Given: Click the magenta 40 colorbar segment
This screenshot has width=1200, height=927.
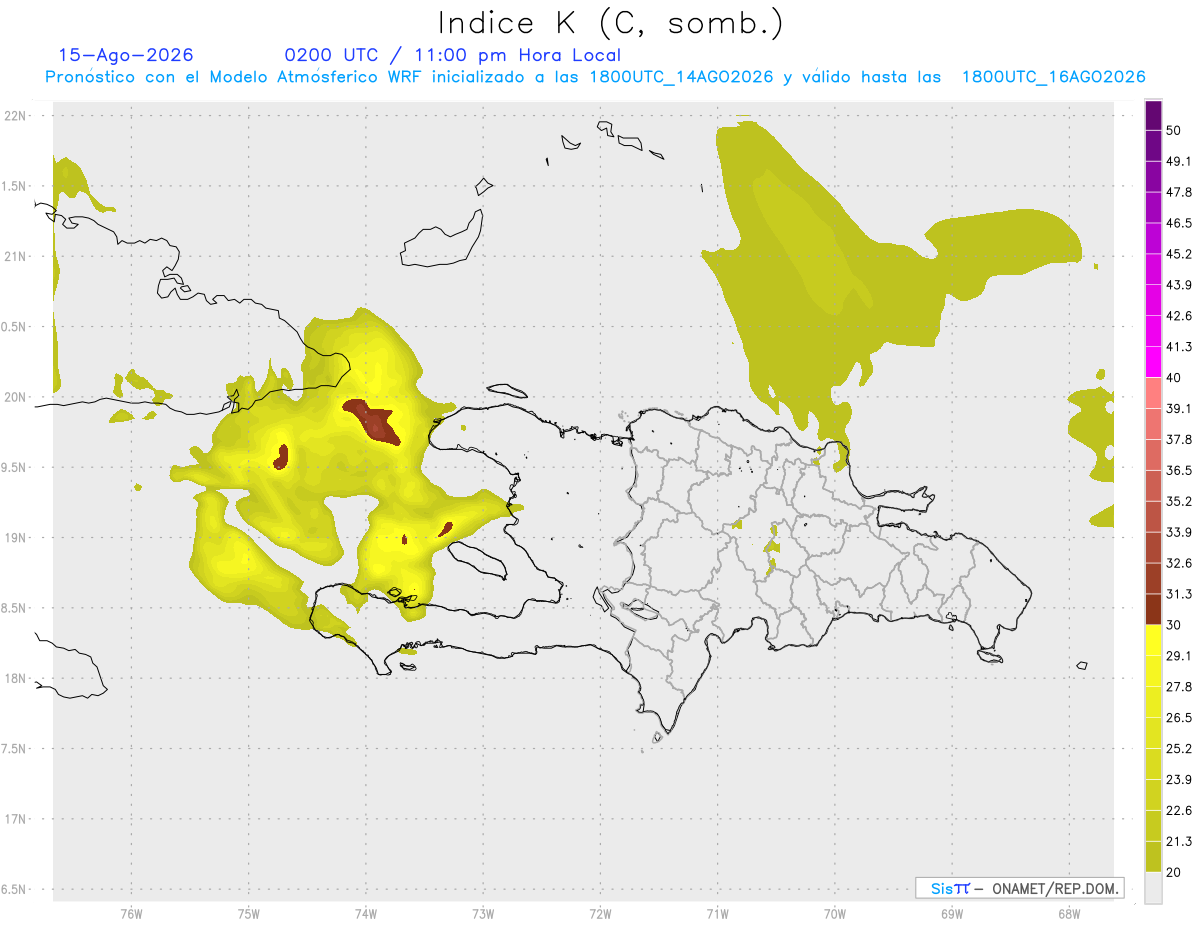Looking at the screenshot, I should pos(1153,362).
